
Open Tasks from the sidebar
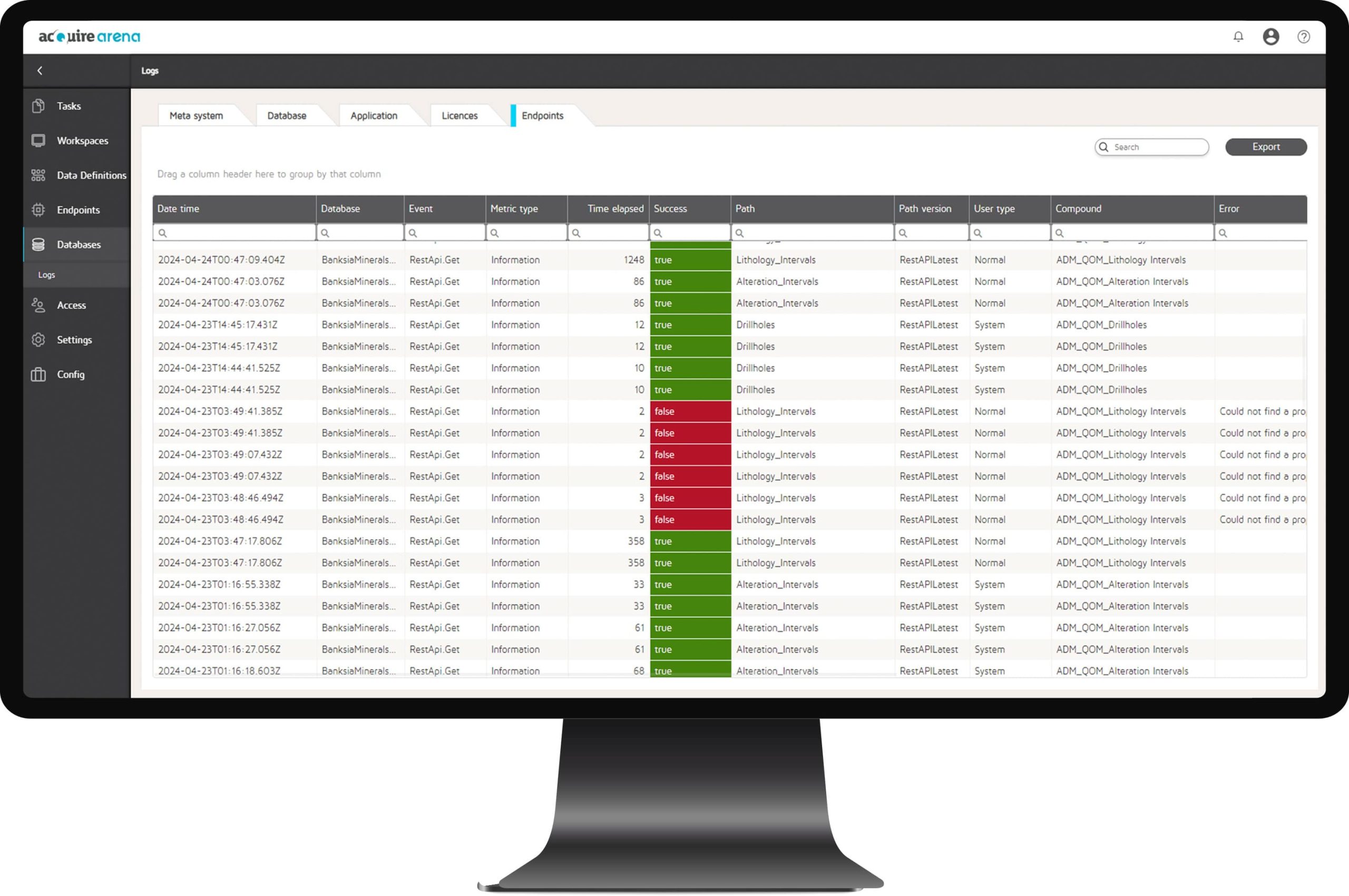pyautogui.click(x=69, y=106)
